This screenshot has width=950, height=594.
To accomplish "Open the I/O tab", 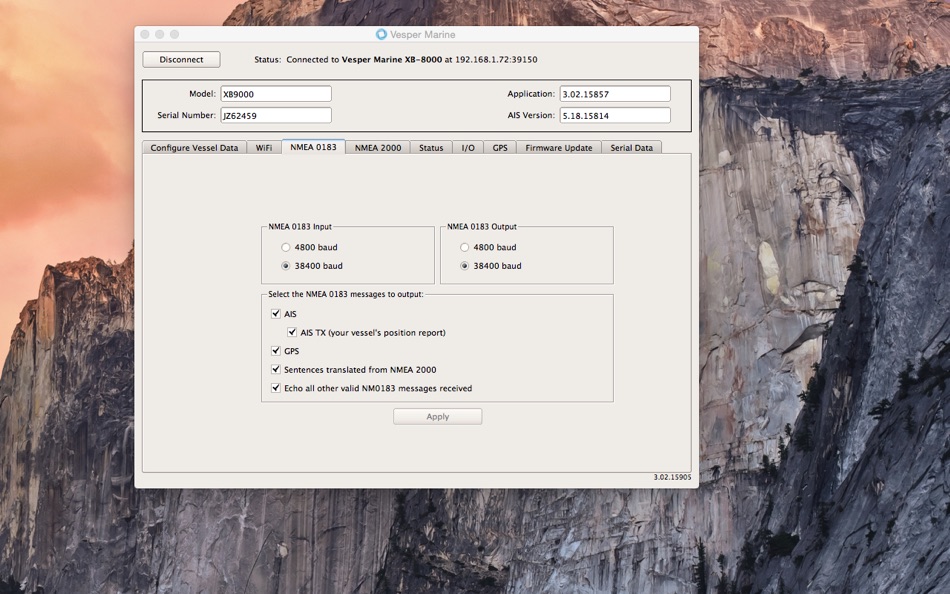I will (x=468, y=147).
